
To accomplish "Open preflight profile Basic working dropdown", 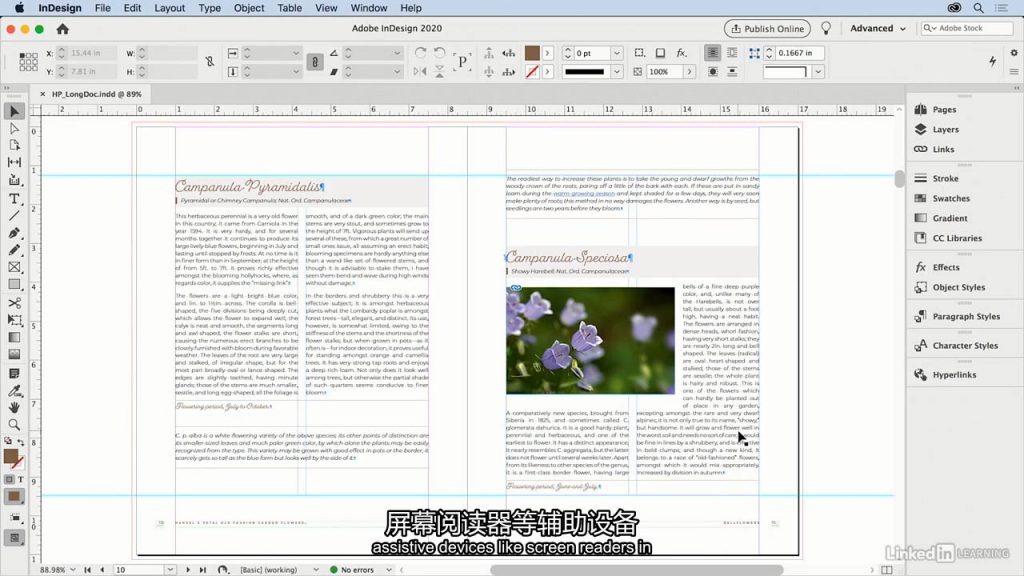I will (316, 569).
